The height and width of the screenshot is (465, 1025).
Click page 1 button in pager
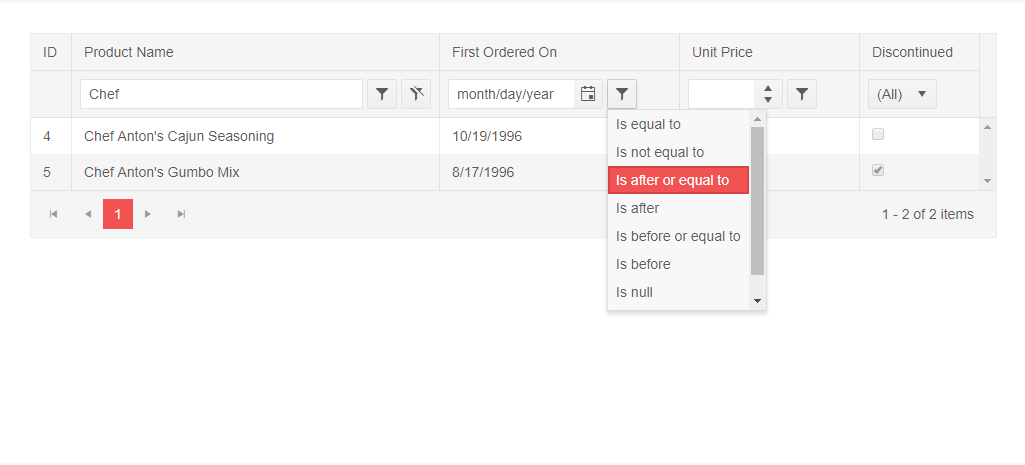click(118, 214)
